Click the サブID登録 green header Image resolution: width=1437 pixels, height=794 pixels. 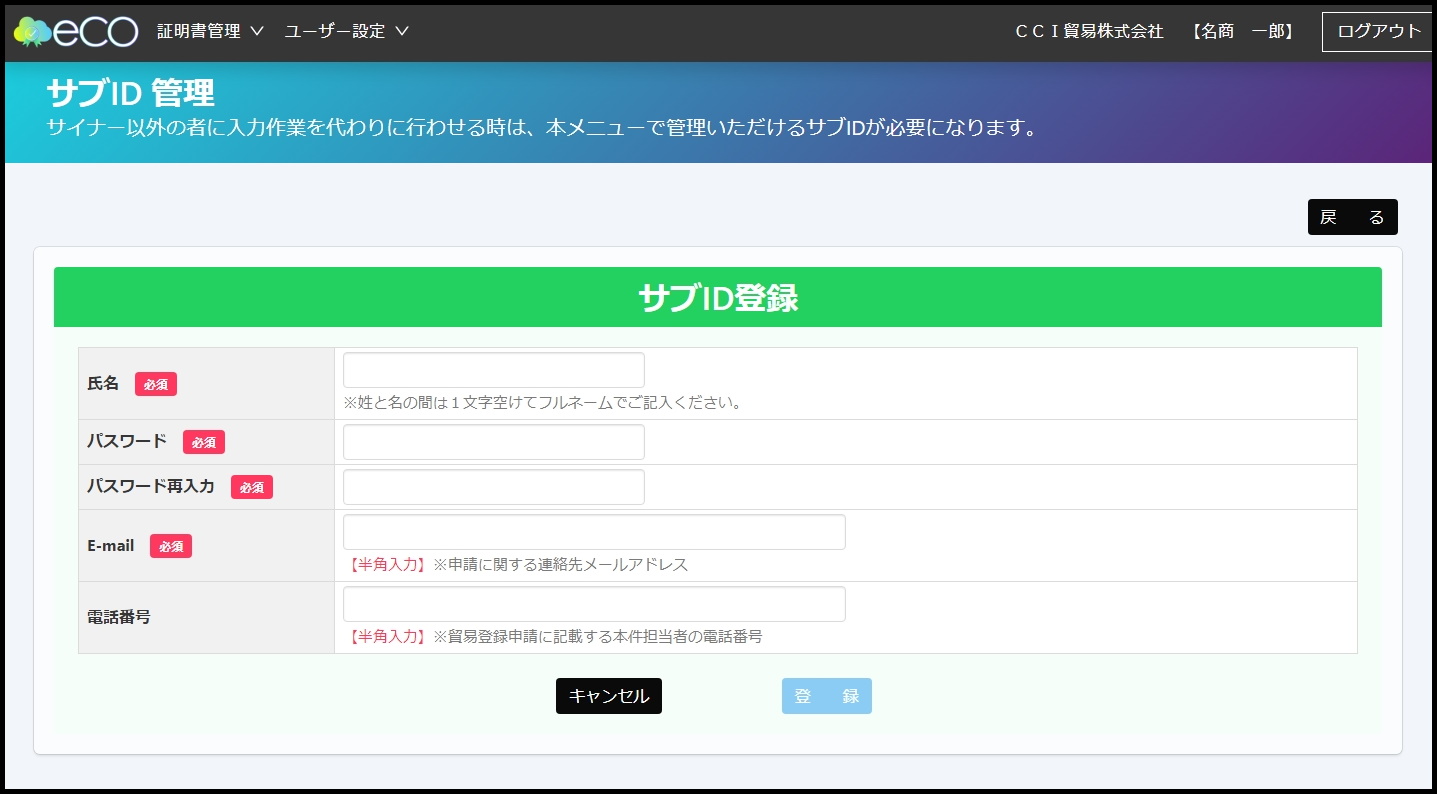718,297
